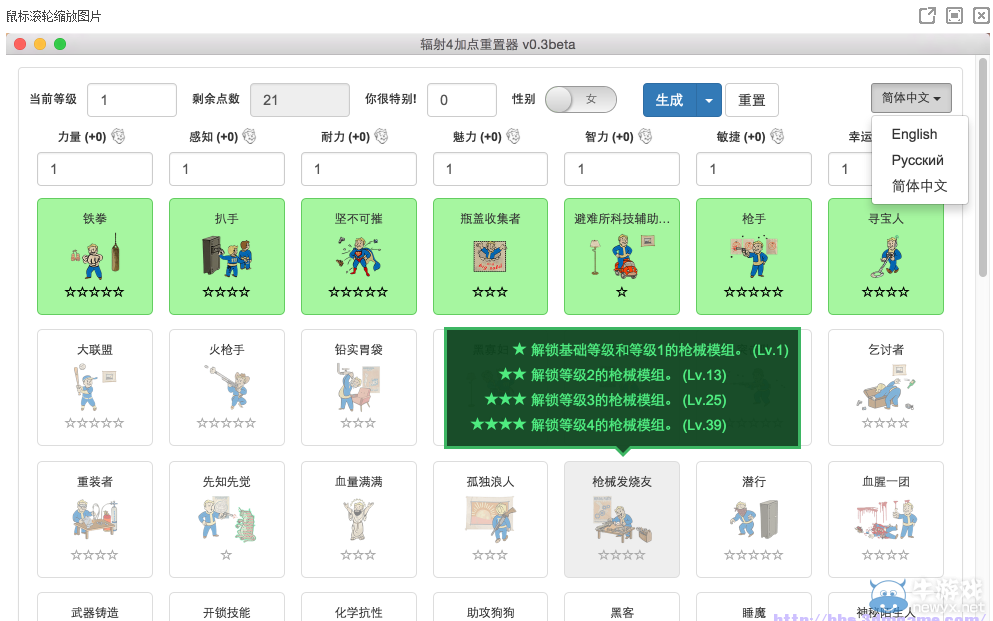Choose 简体中文 from the language menu
Viewport: 993px width, 621px height.
coord(920,186)
